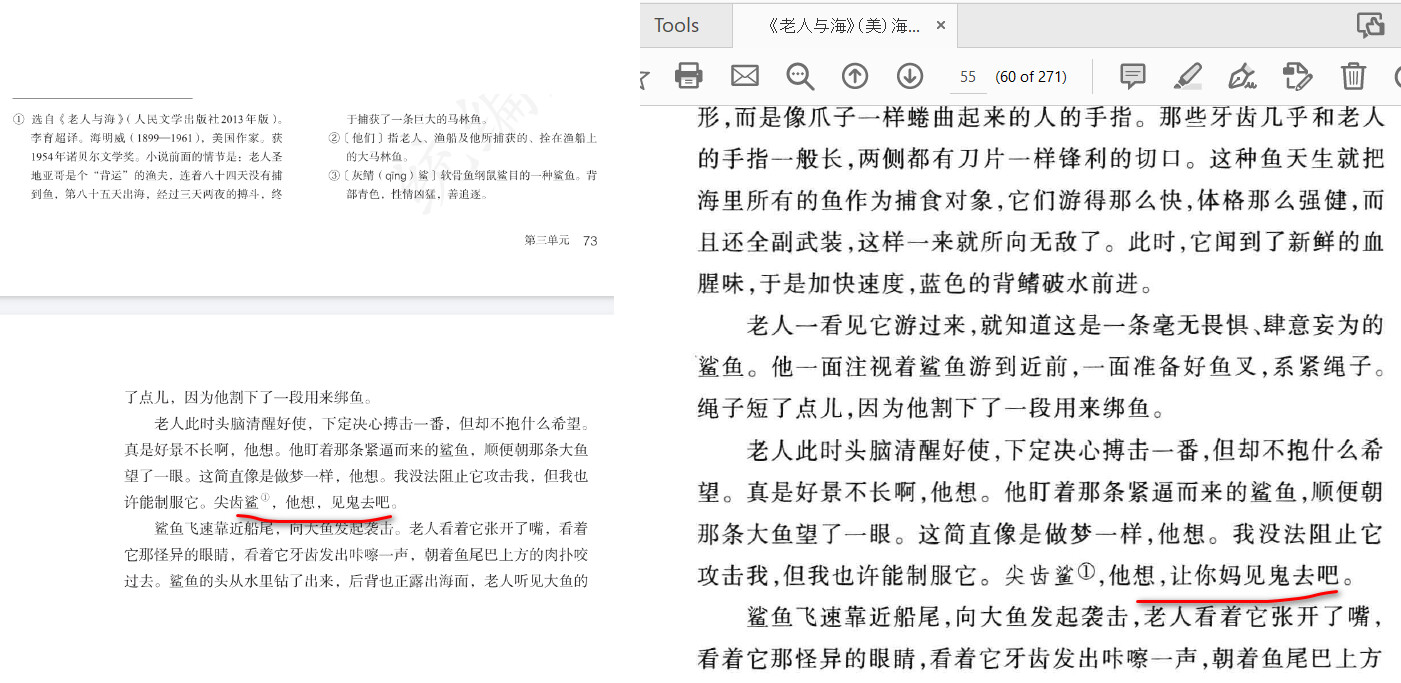The height and width of the screenshot is (683, 1401).
Task: Switch to the Tools tab
Action: click(676, 25)
